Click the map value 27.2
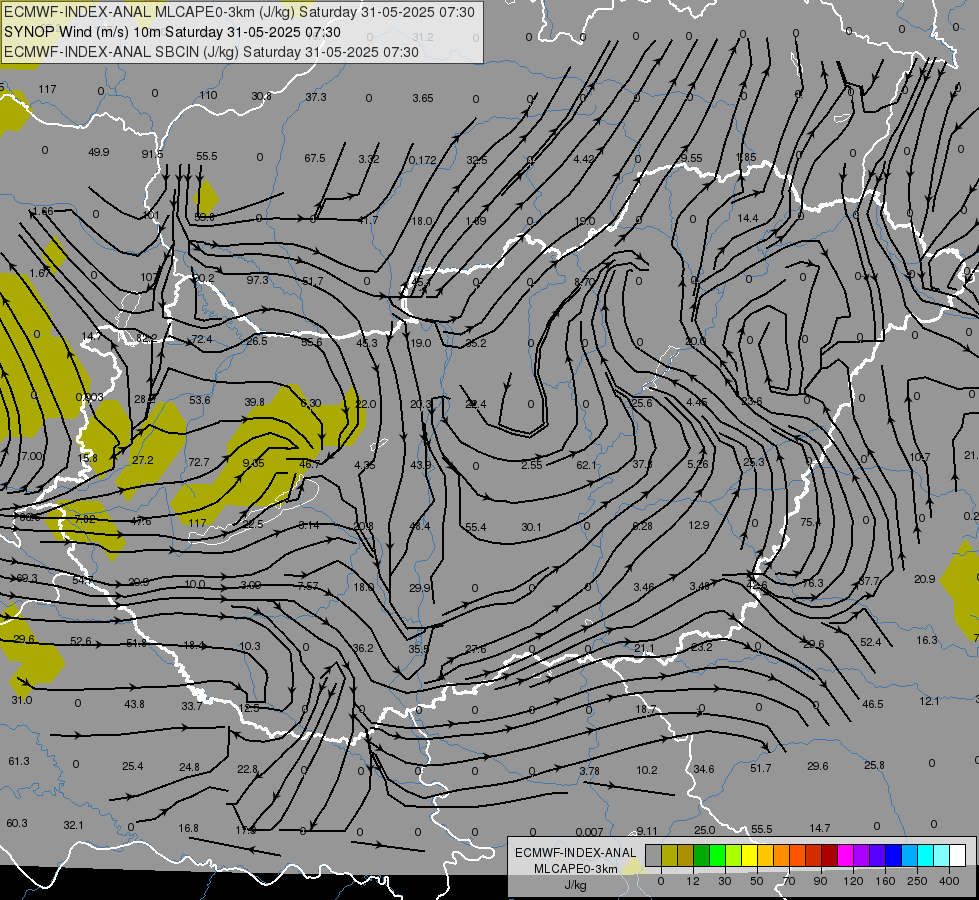Image resolution: width=979 pixels, height=900 pixels. (143, 460)
